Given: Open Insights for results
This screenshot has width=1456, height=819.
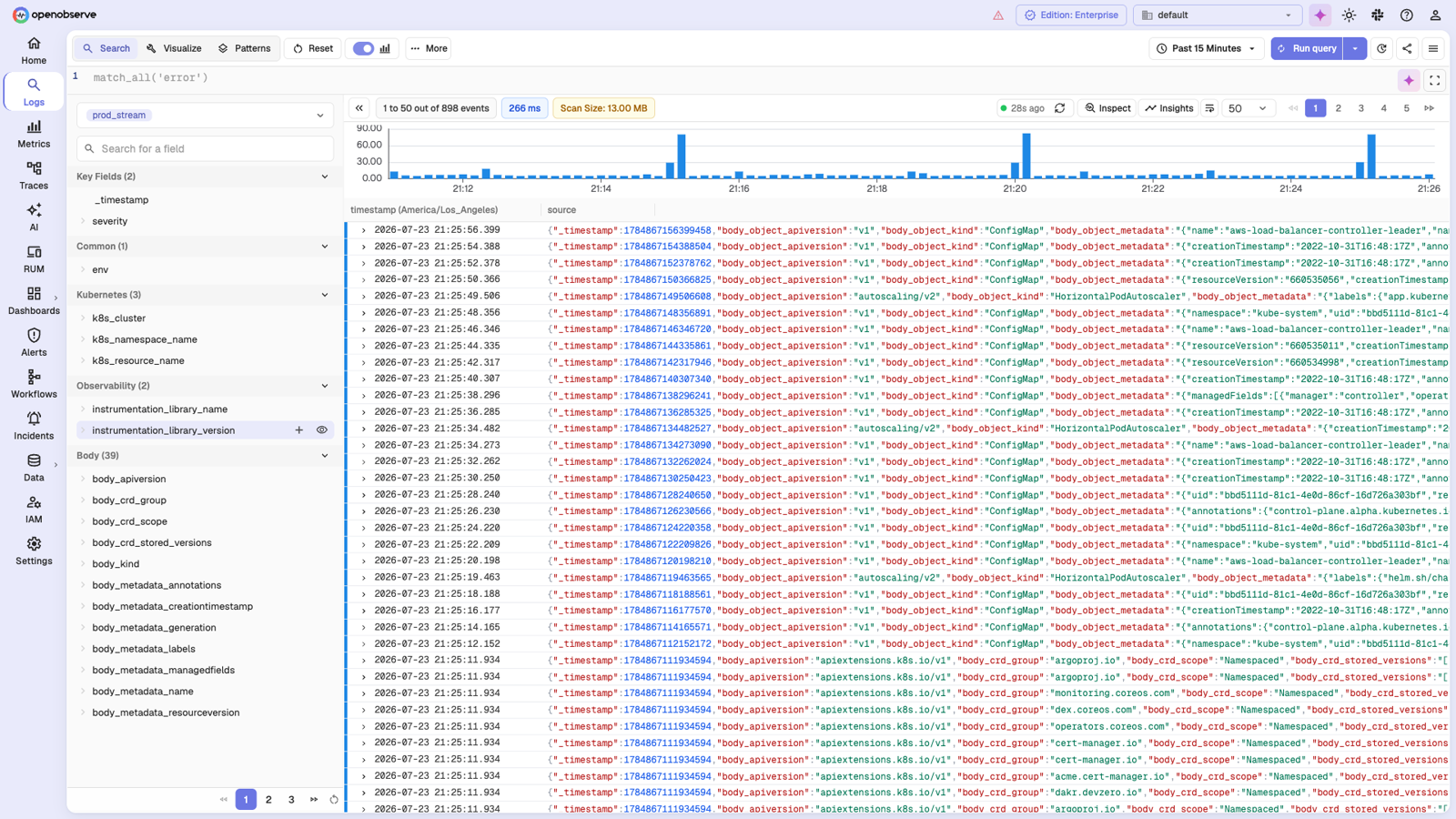Looking at the screenshot, I should [x=1168, y=108].
